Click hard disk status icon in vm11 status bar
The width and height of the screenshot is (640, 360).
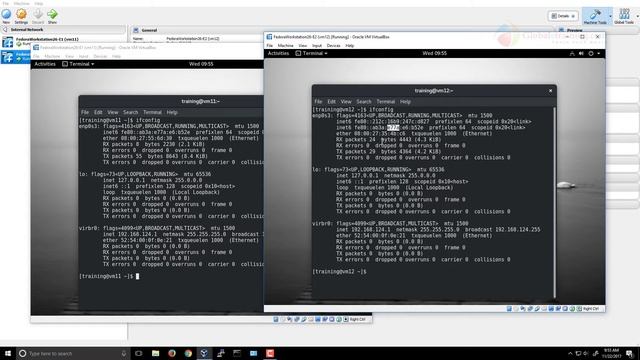coord(276,320)
